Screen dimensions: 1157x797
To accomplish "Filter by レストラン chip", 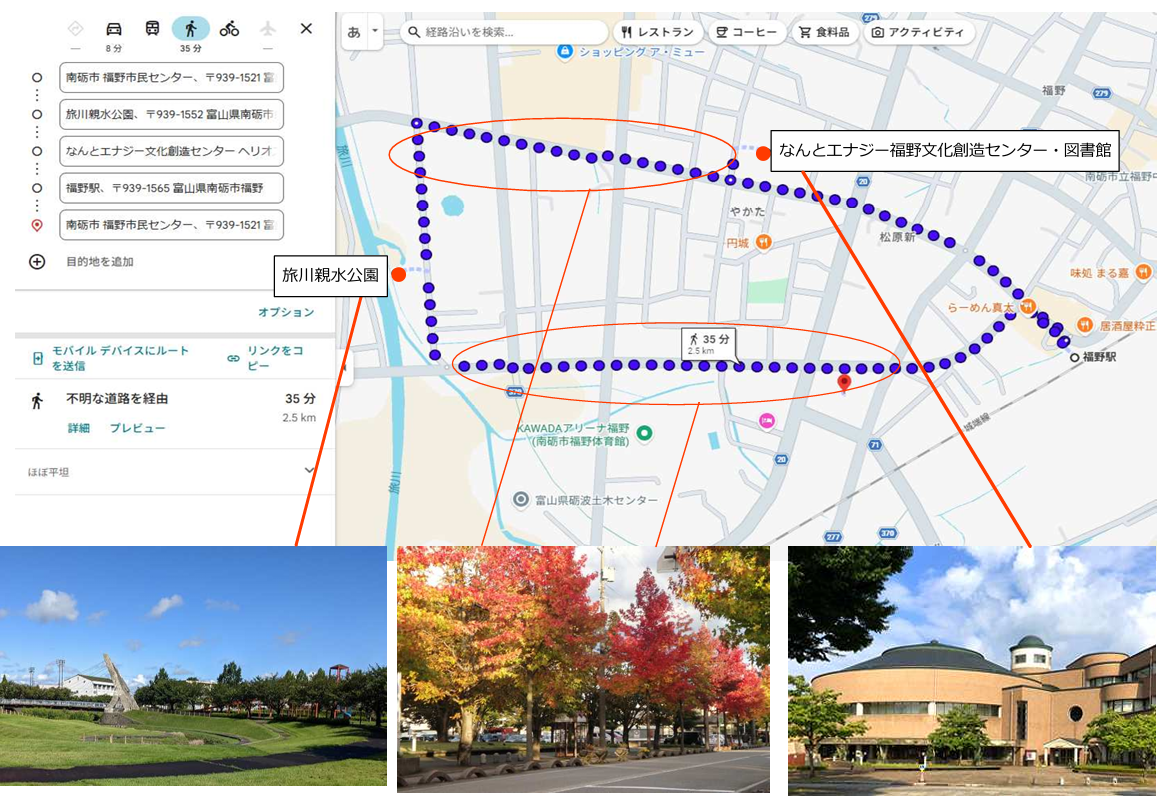I will 657,32.
